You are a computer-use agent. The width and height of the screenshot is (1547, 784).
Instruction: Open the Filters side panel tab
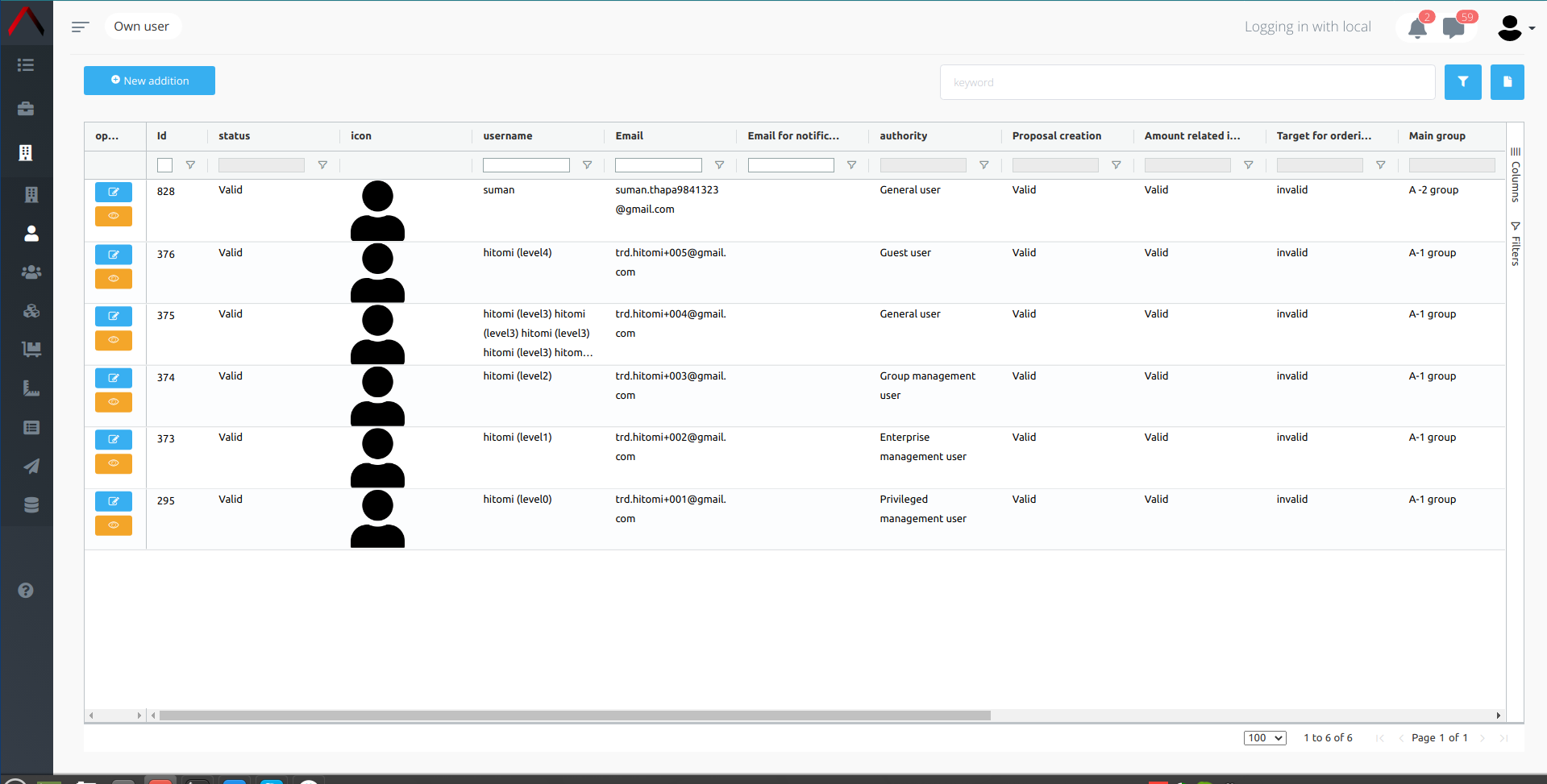click(1516, 244)
